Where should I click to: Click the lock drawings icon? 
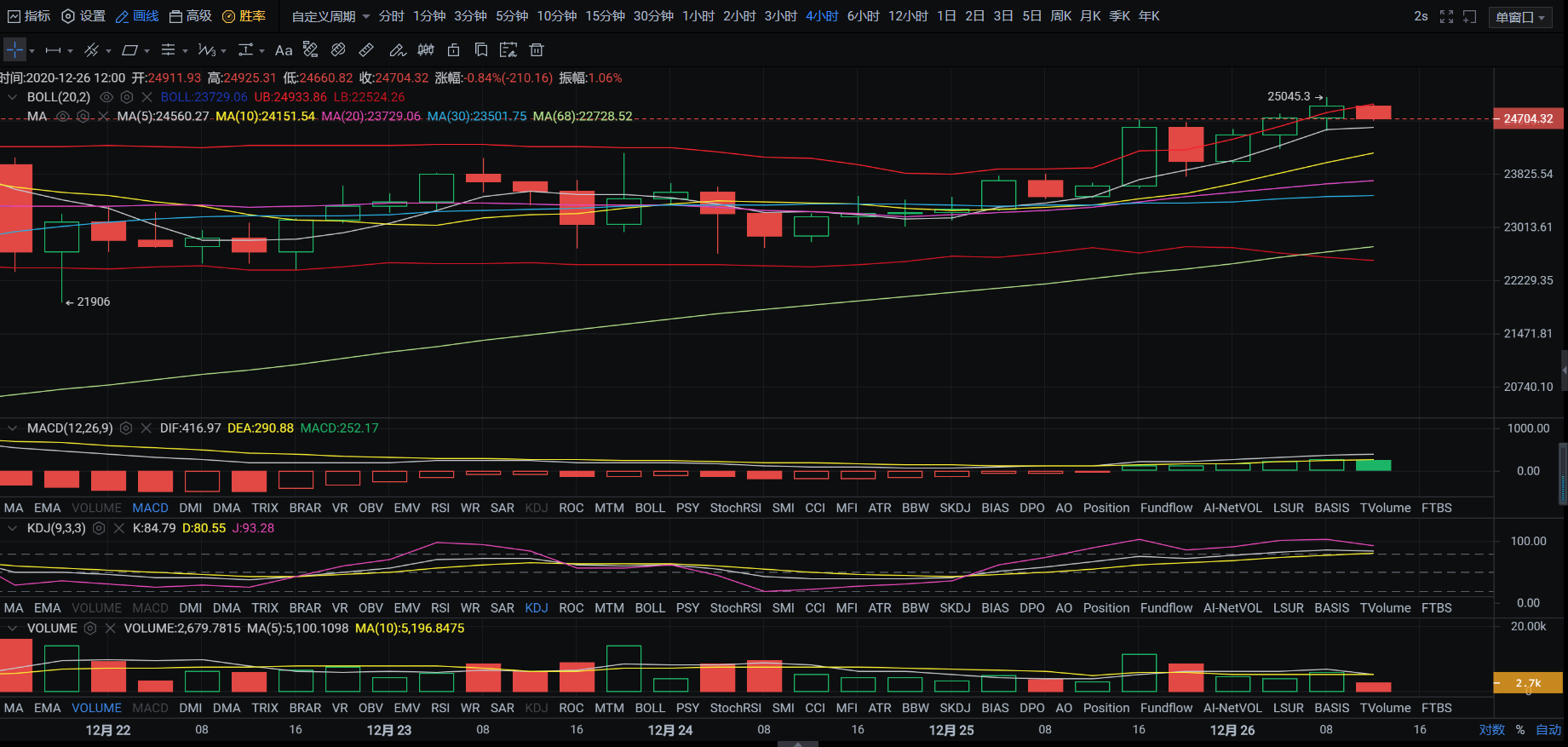point(454,50)
